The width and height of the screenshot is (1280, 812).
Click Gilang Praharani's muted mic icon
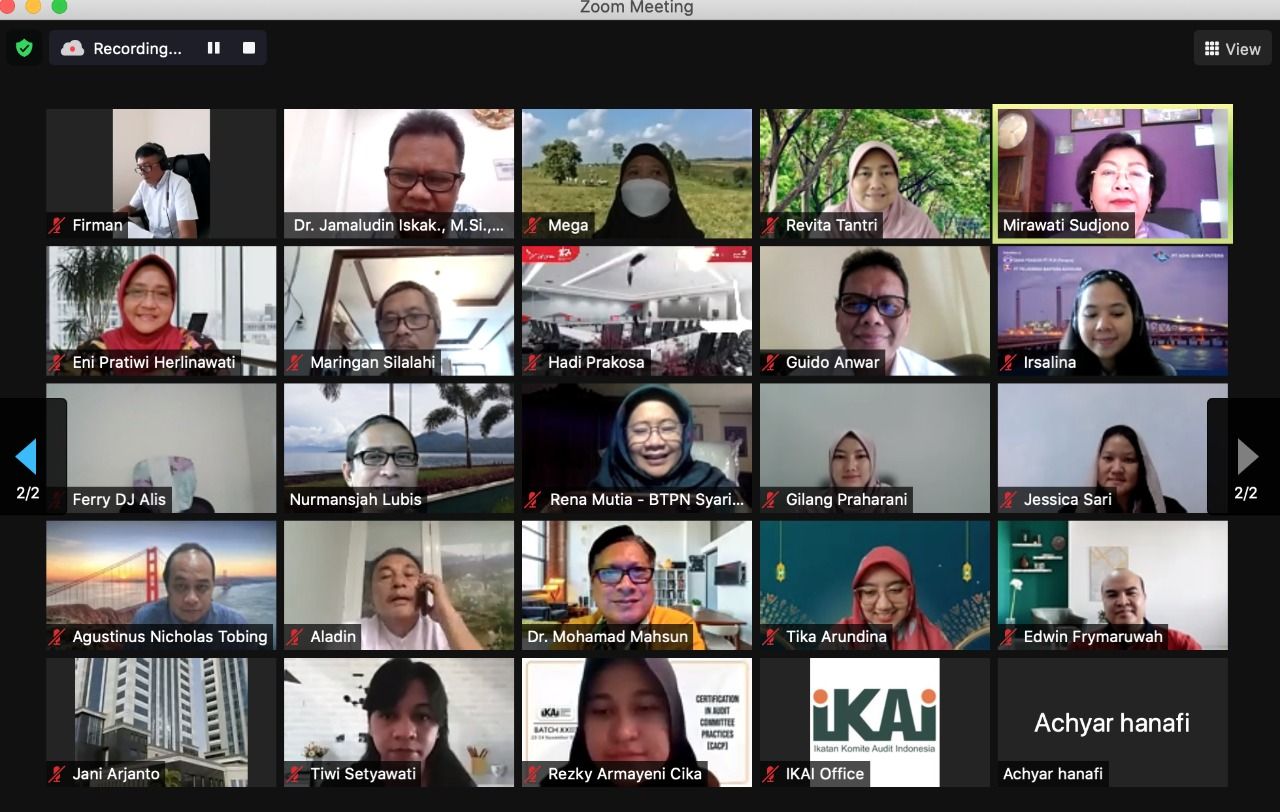772,499
